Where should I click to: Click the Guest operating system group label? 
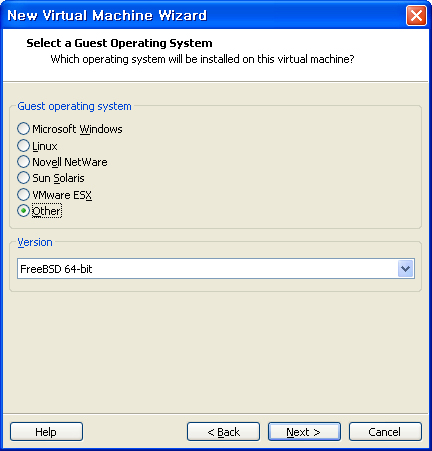(x=74, y=106)
